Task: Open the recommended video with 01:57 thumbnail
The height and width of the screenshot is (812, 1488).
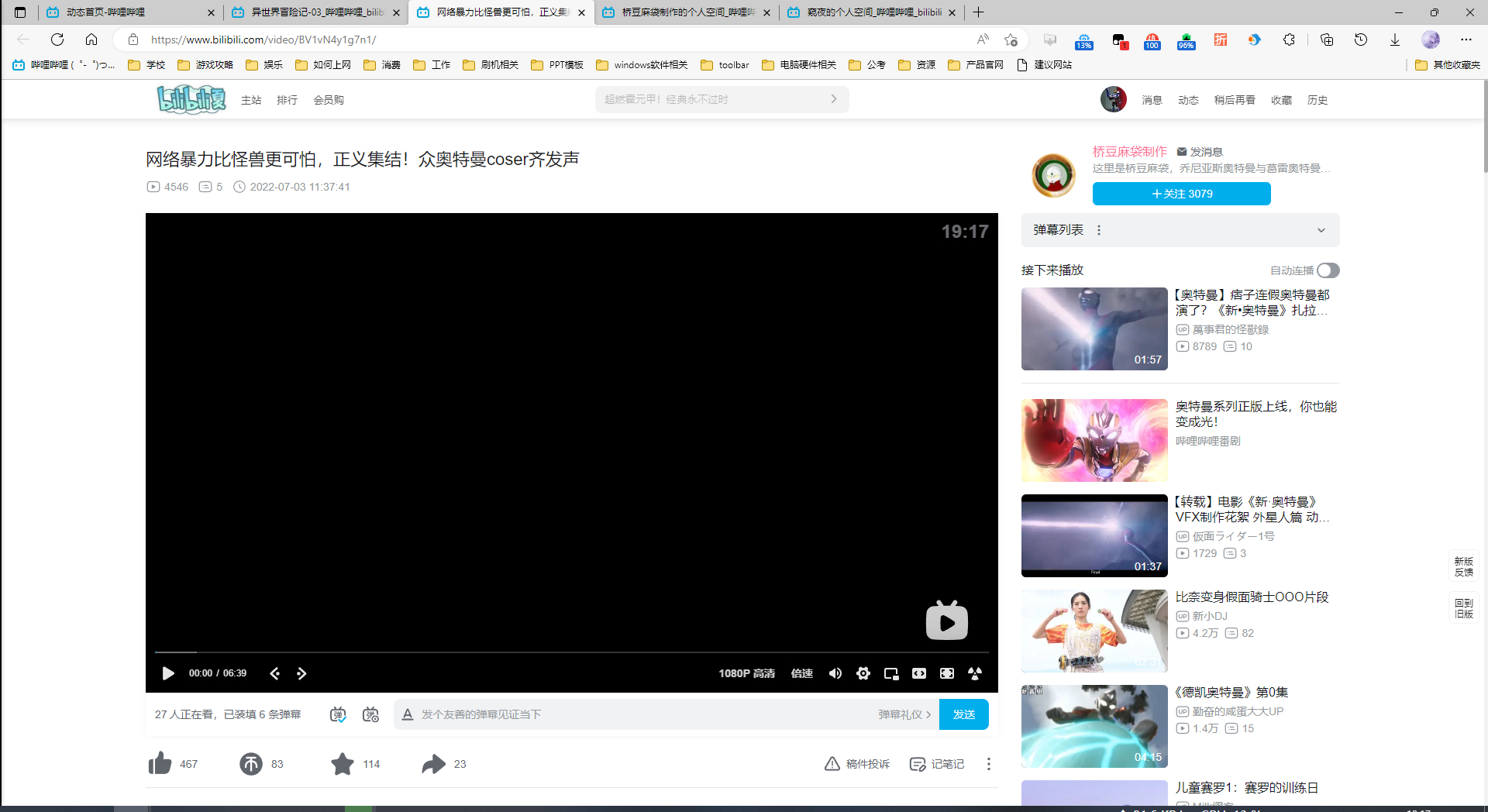Action: point(1094,329)
